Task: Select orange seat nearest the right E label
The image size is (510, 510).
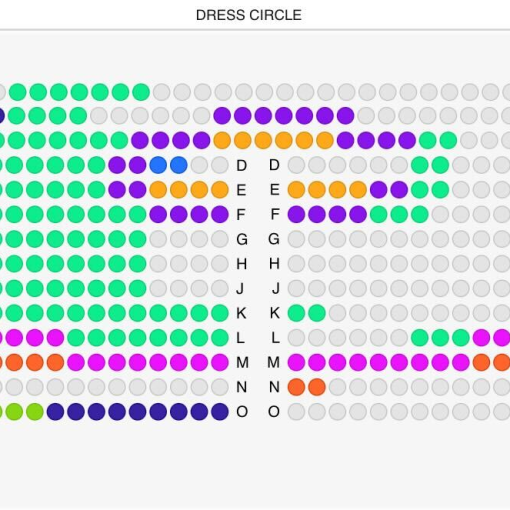Action: point(296,190)
